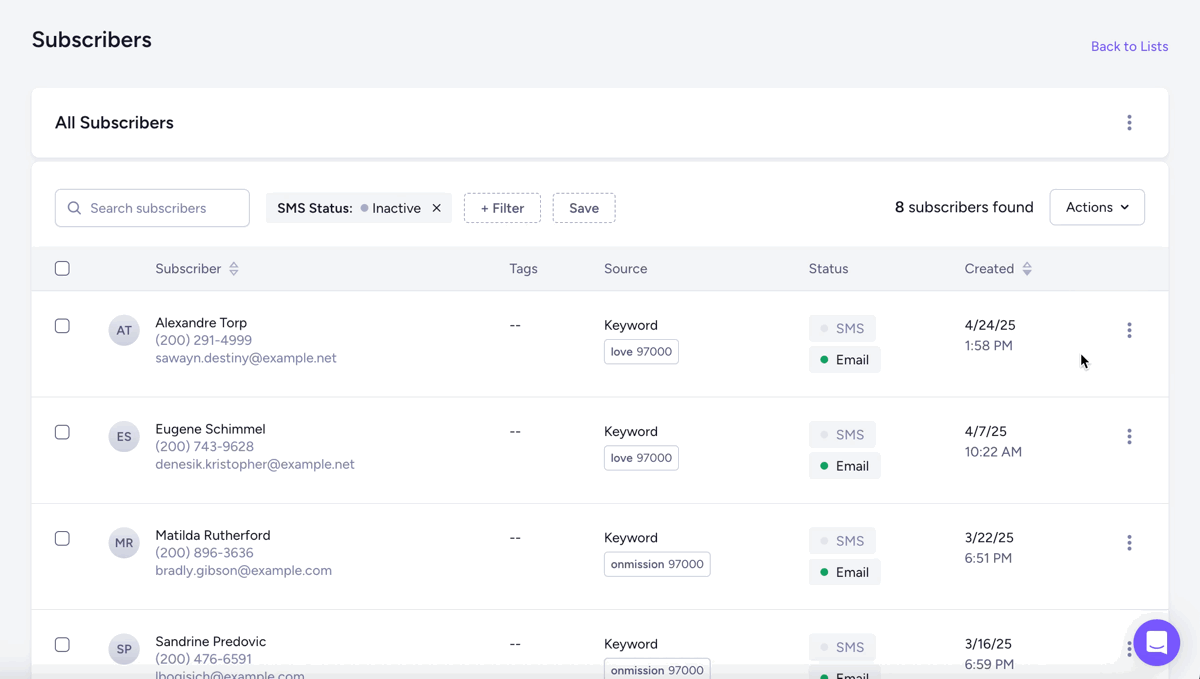This screenshot has height=679, width=1200.
Task: Open the All Subscribers options menu
Action: [x=1129, y=122]
